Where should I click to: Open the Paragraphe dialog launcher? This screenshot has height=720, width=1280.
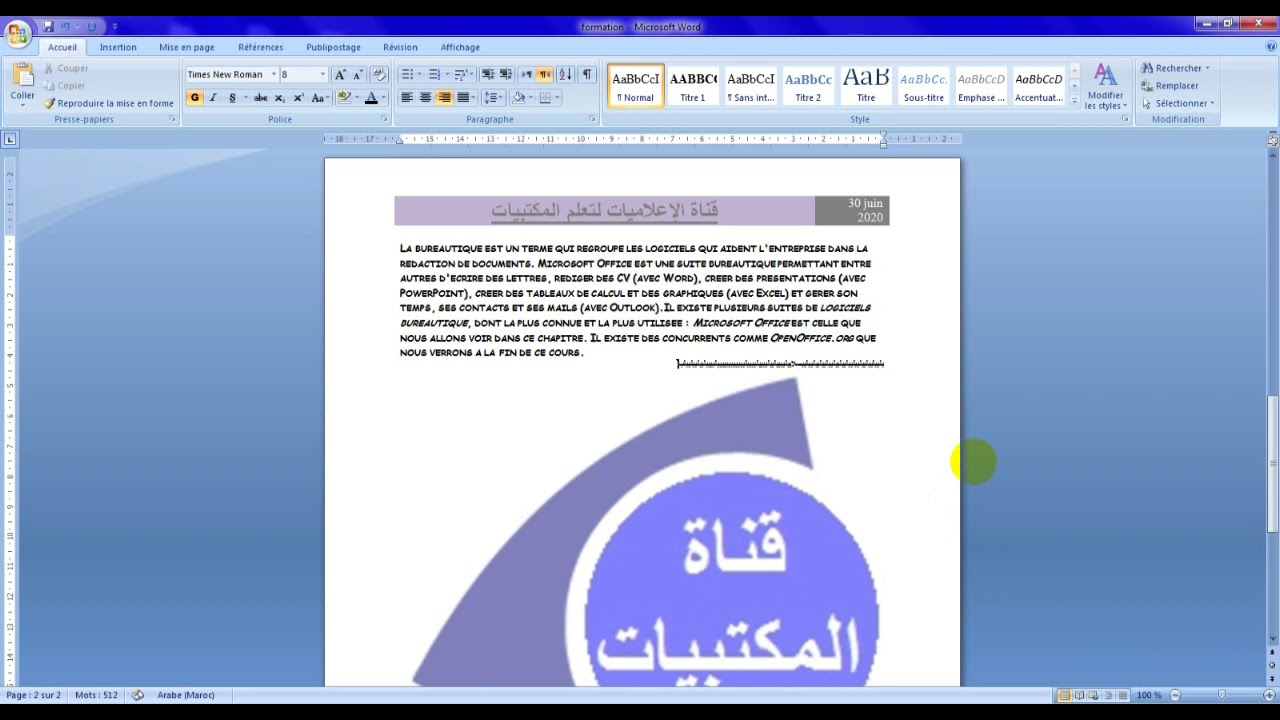(x=592, y=119)
